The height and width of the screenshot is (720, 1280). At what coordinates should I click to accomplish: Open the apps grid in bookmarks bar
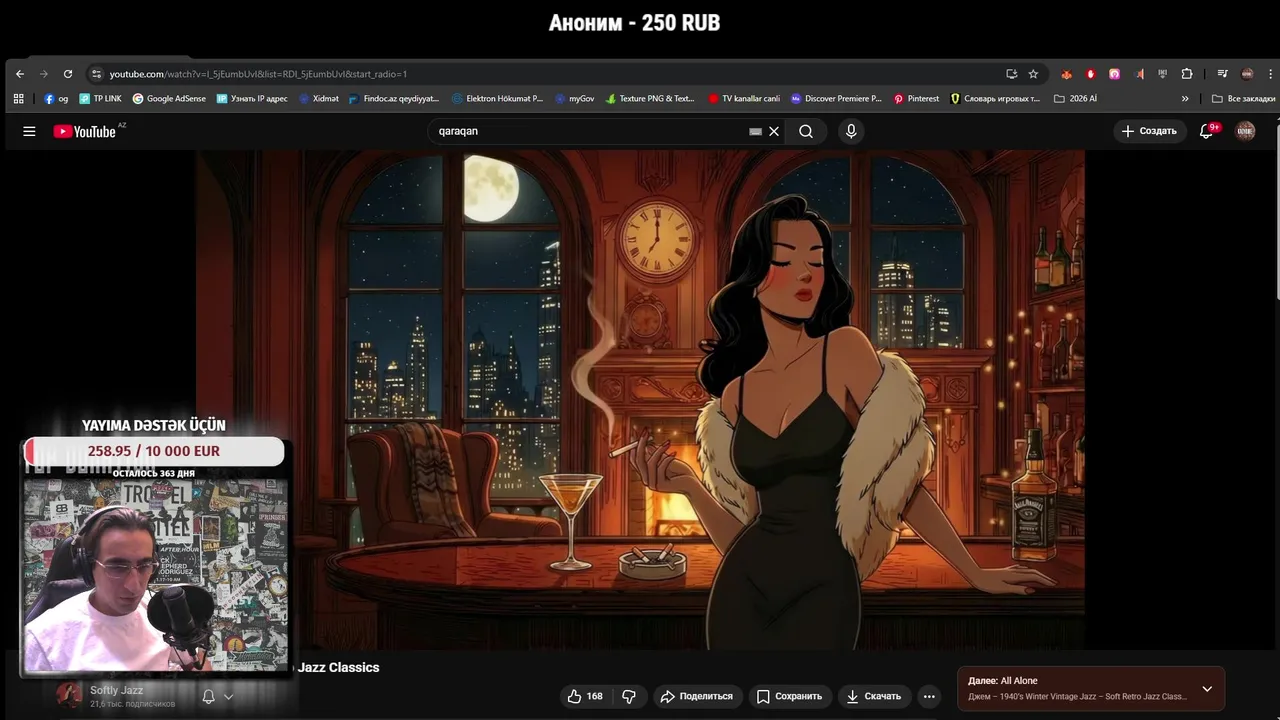(x=18, y=99)
